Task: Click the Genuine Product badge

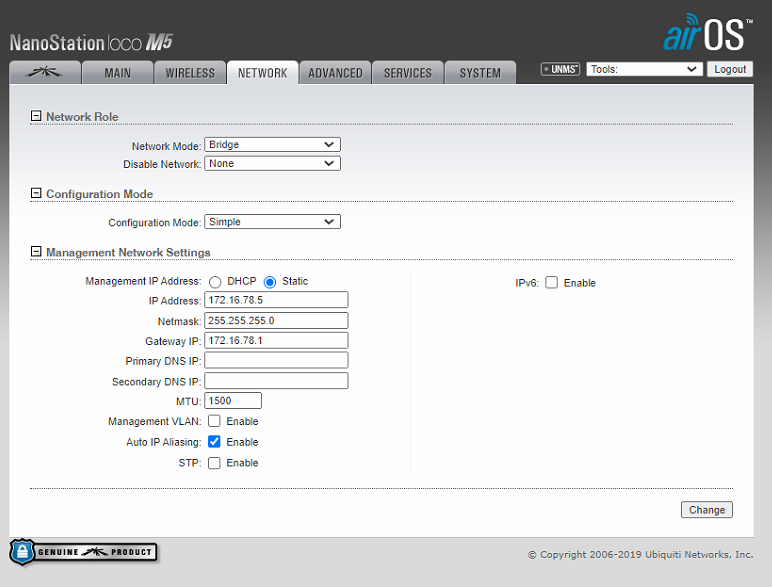Action: 84,552
